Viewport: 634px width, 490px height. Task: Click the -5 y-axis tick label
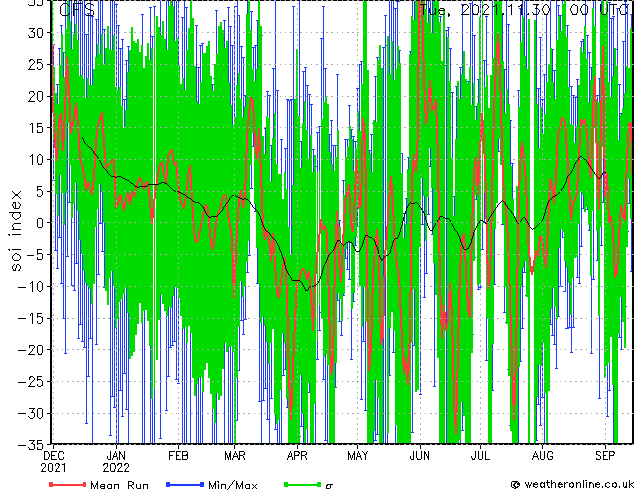click(x=35, y=255)
